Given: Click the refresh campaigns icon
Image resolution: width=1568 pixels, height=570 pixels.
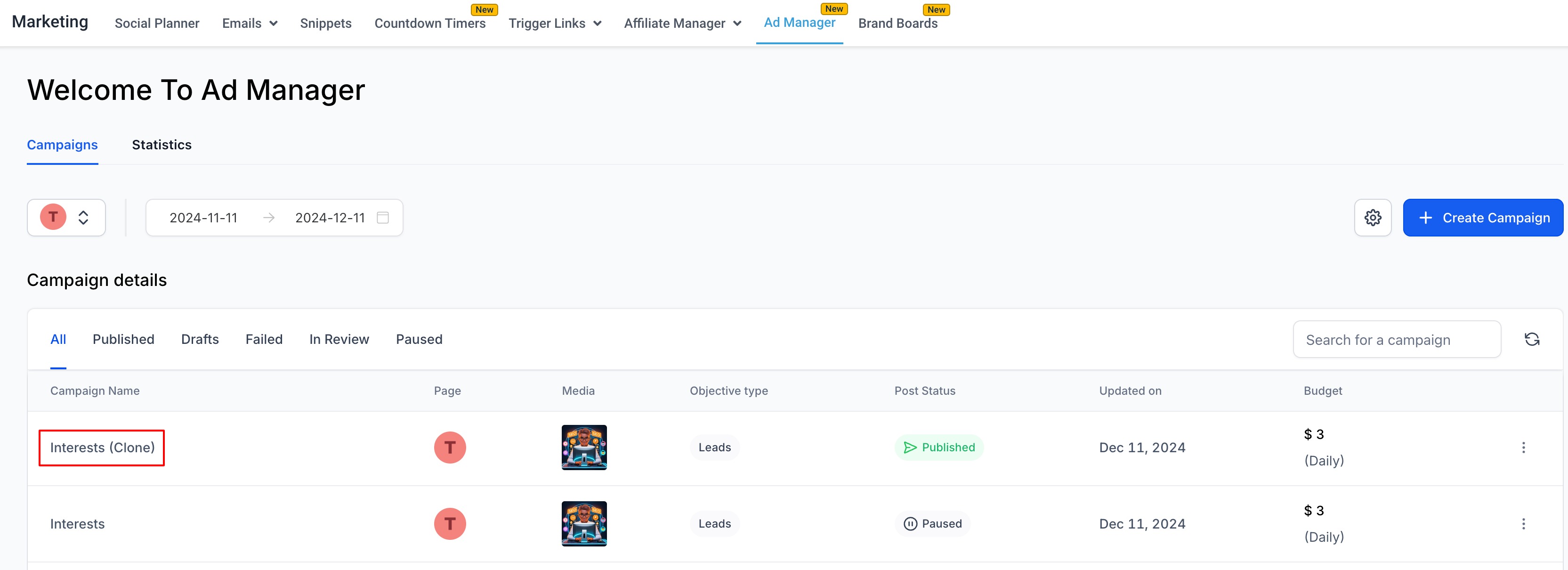Looking at the screenshot, I should (1531, 339).
